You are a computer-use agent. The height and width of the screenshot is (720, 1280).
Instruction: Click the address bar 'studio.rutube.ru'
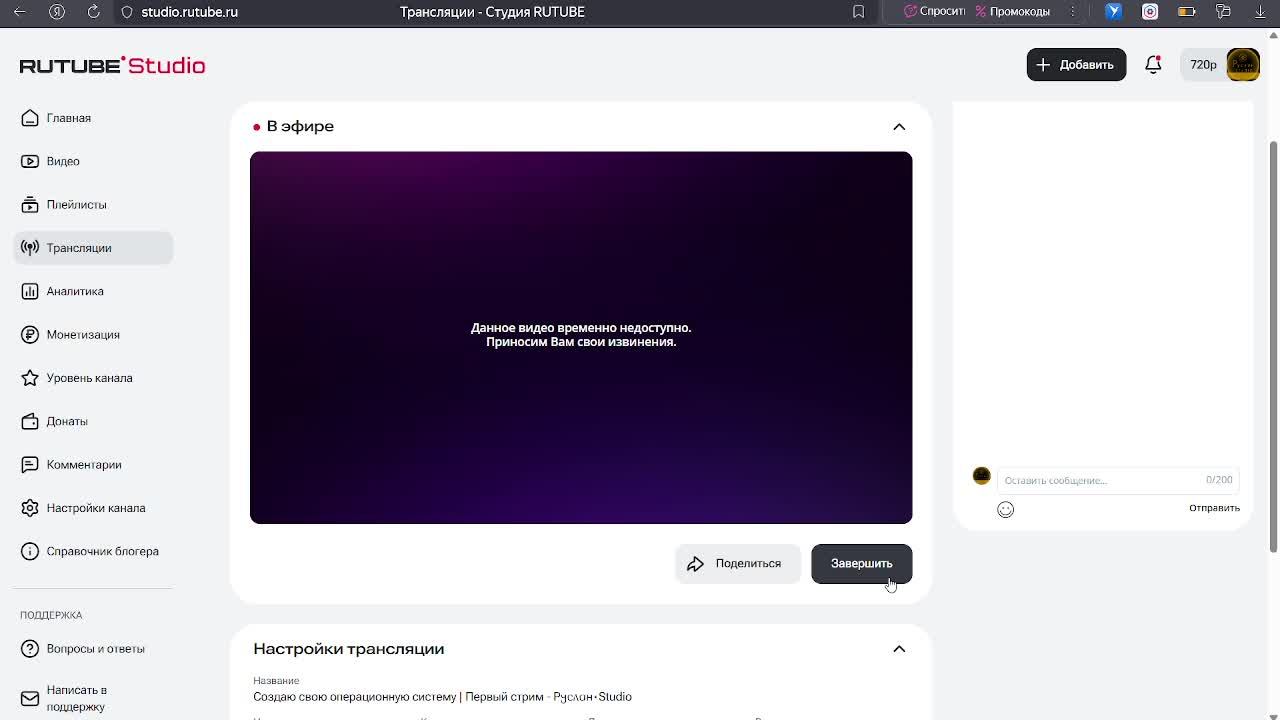(x=189, y=12)
